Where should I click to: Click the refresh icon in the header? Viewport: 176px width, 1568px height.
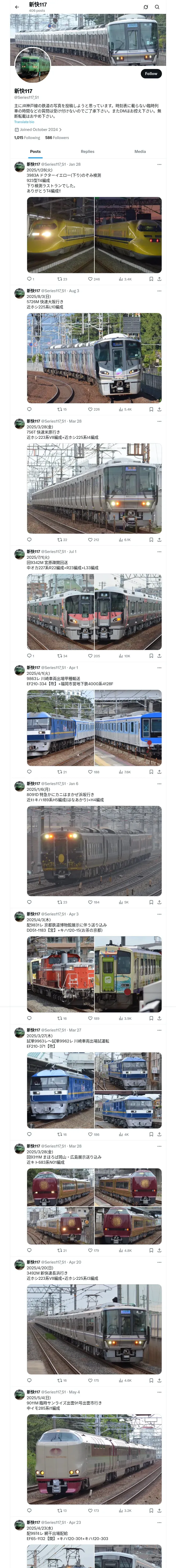(146, 7)
